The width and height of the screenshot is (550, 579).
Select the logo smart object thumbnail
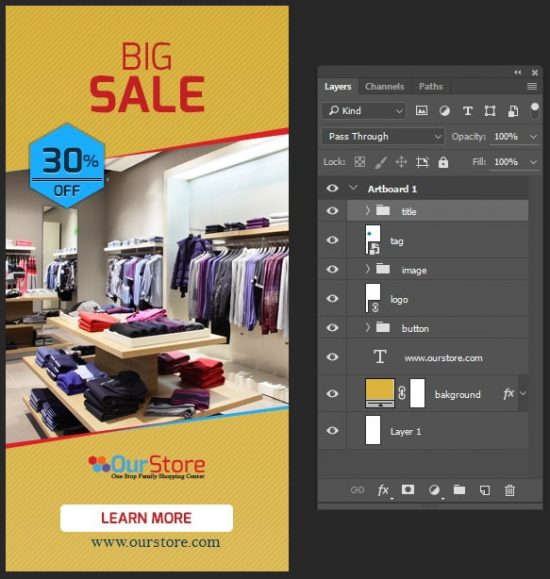(373, 298)
